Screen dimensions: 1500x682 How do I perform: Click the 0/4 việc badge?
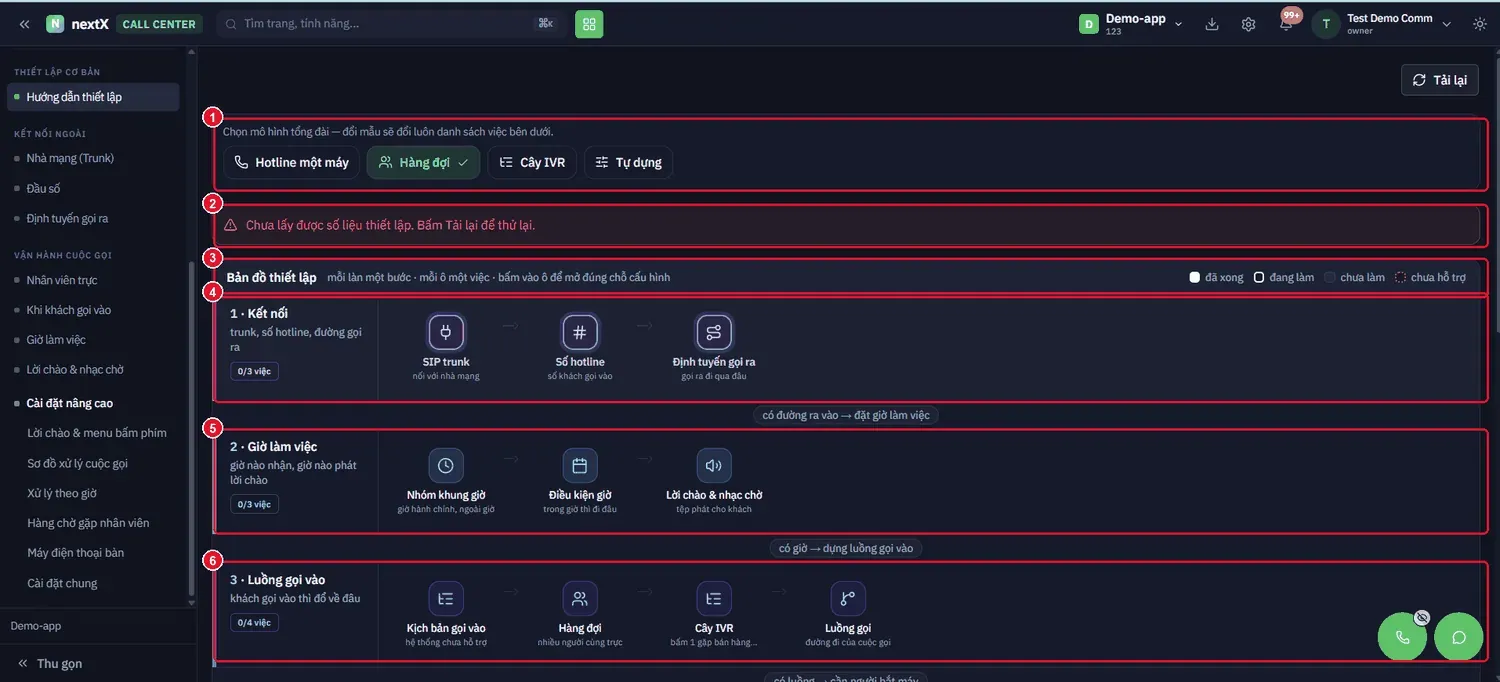(x=254, y=622)
